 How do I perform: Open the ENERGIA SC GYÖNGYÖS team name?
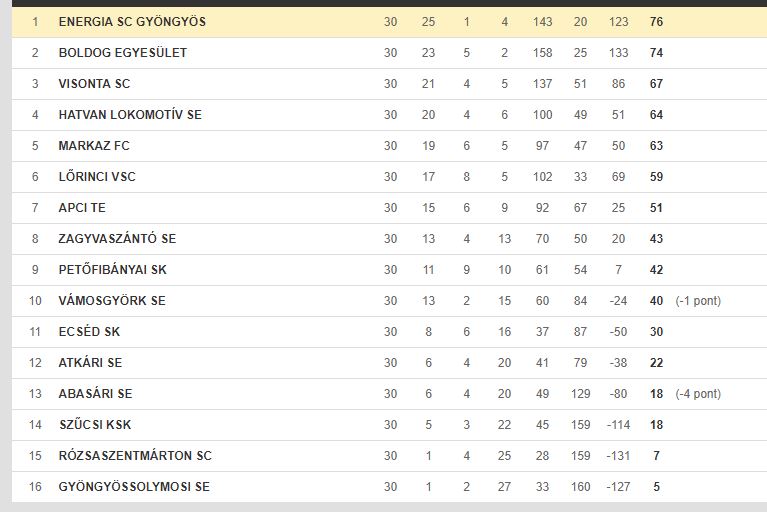tap(132, 22)
